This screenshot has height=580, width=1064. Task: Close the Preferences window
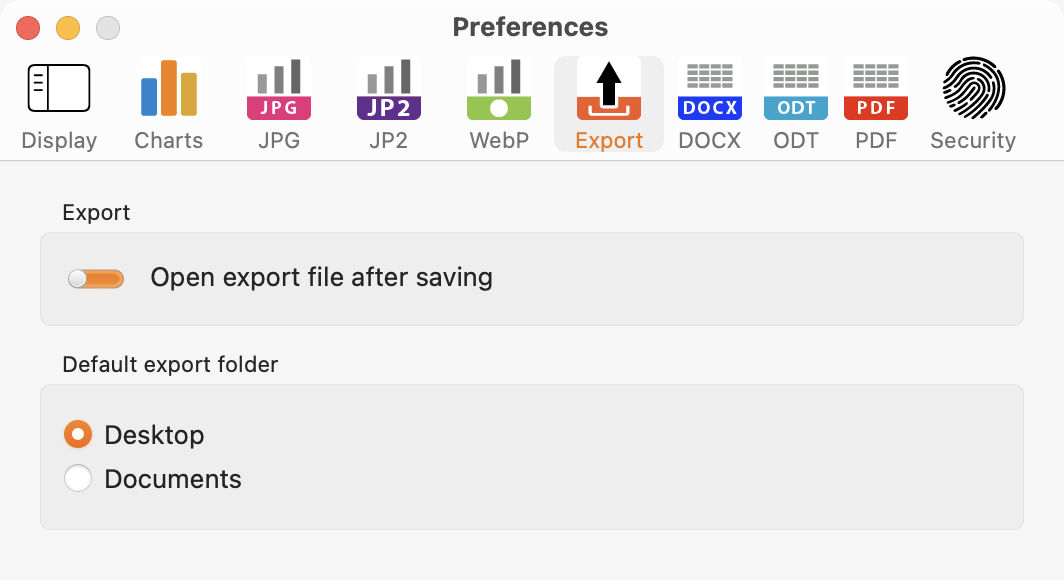pyautogui.click(x=28, y=28)
